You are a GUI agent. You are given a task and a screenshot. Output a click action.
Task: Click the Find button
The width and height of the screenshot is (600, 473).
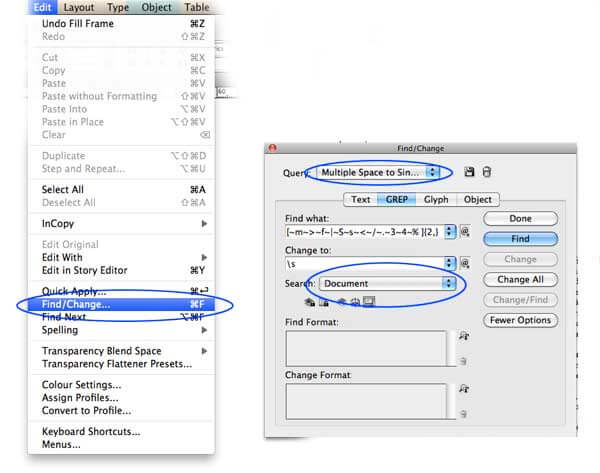[520, 239]
